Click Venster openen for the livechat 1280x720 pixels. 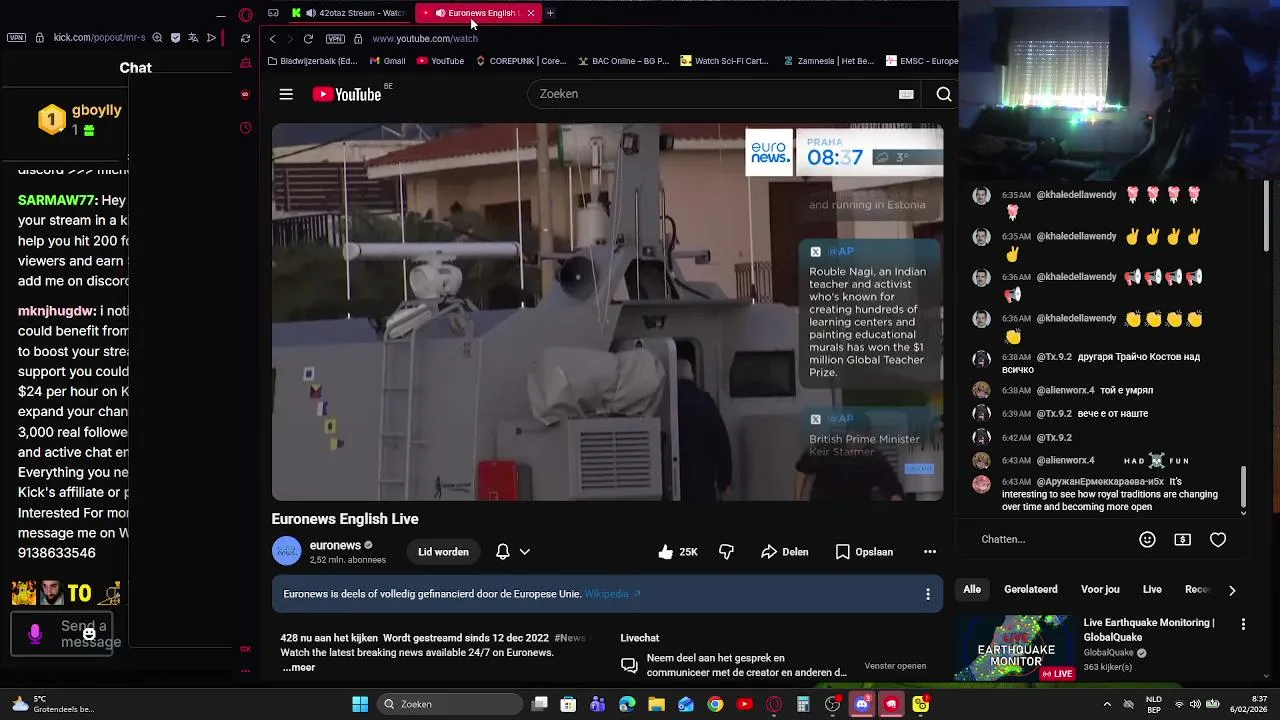pos(895,666)
